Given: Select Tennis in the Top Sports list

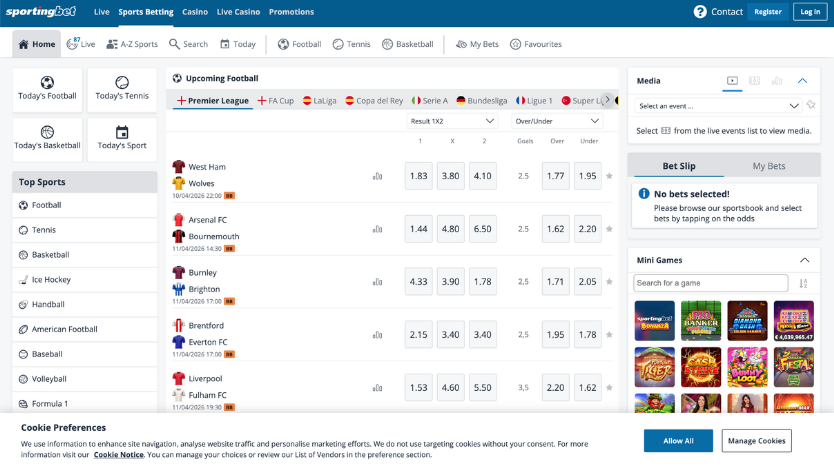Looking at the screenshot, I should point(85,230).
